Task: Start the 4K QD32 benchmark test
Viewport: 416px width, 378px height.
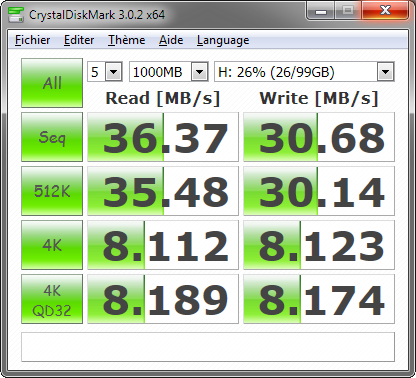Action: (52, 299)
